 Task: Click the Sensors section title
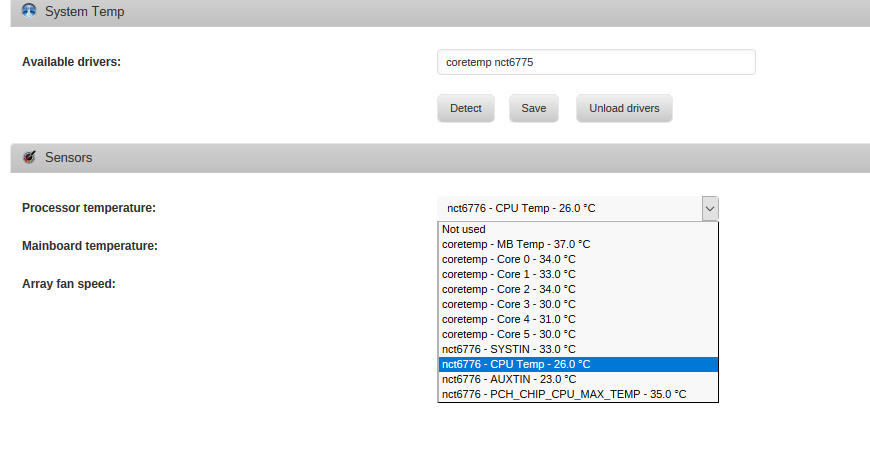(x=68, y=158)
